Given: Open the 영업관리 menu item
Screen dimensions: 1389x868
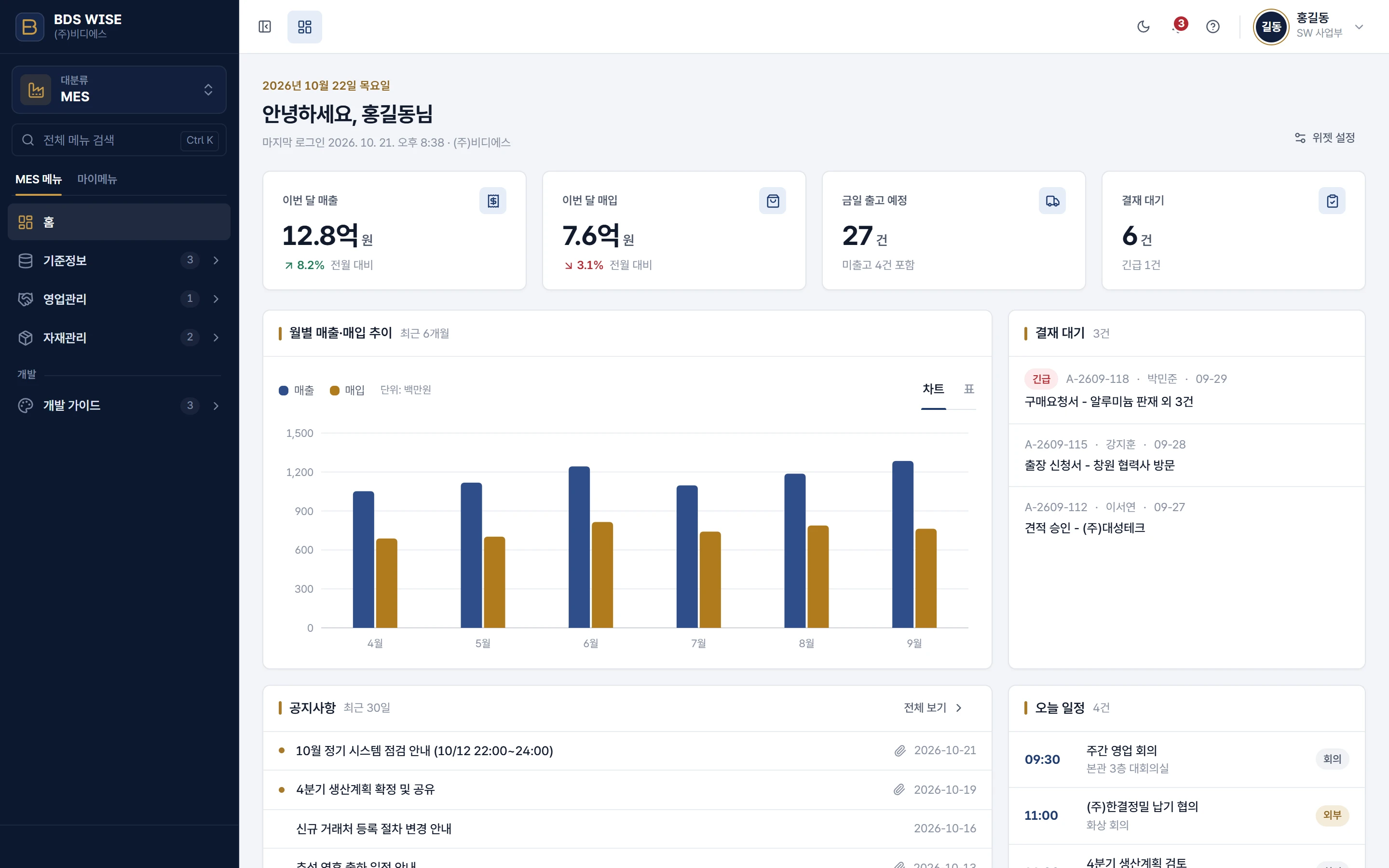Looking at the screenshot, I should (119, 298).
